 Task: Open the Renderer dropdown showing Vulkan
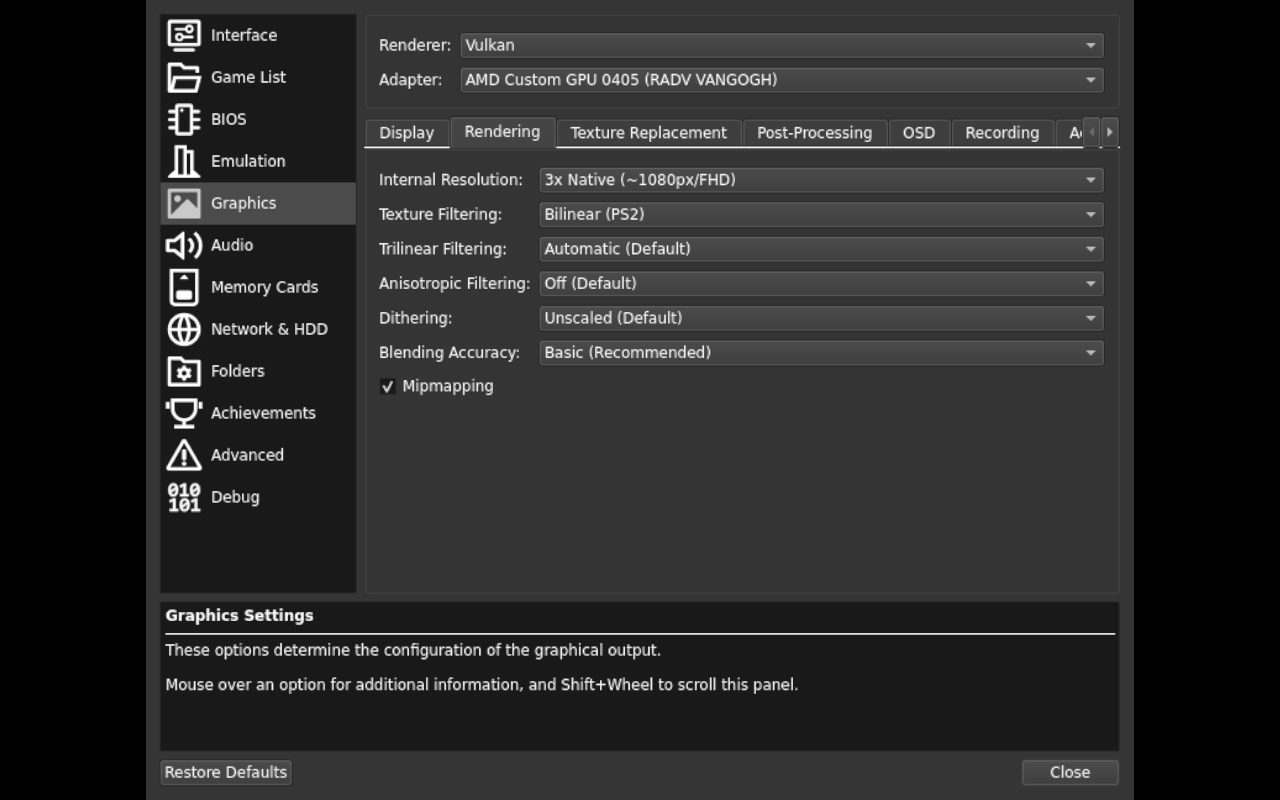pyautogui.click(x=782, y=45)
